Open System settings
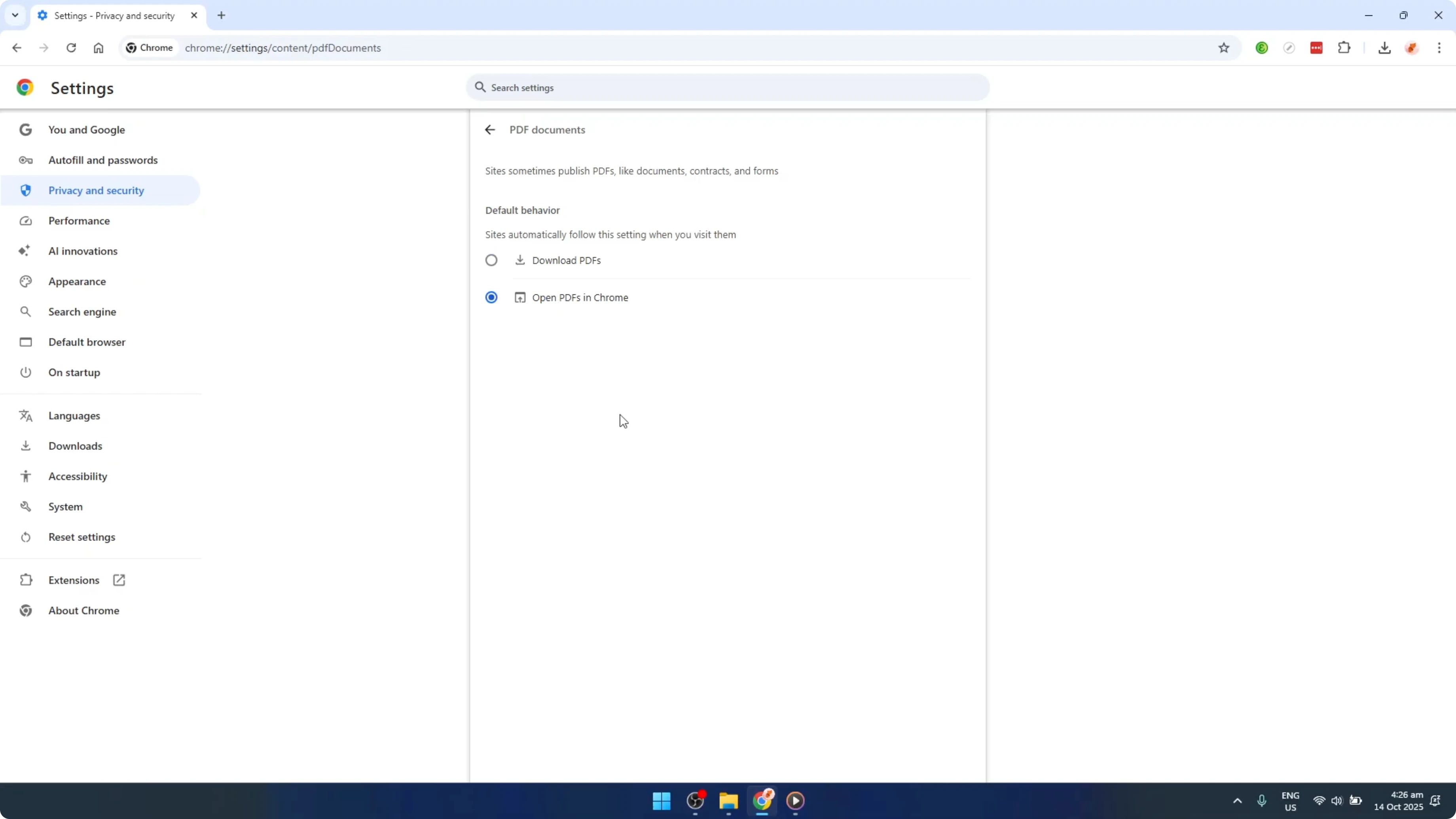 click(x=100, y=506)
